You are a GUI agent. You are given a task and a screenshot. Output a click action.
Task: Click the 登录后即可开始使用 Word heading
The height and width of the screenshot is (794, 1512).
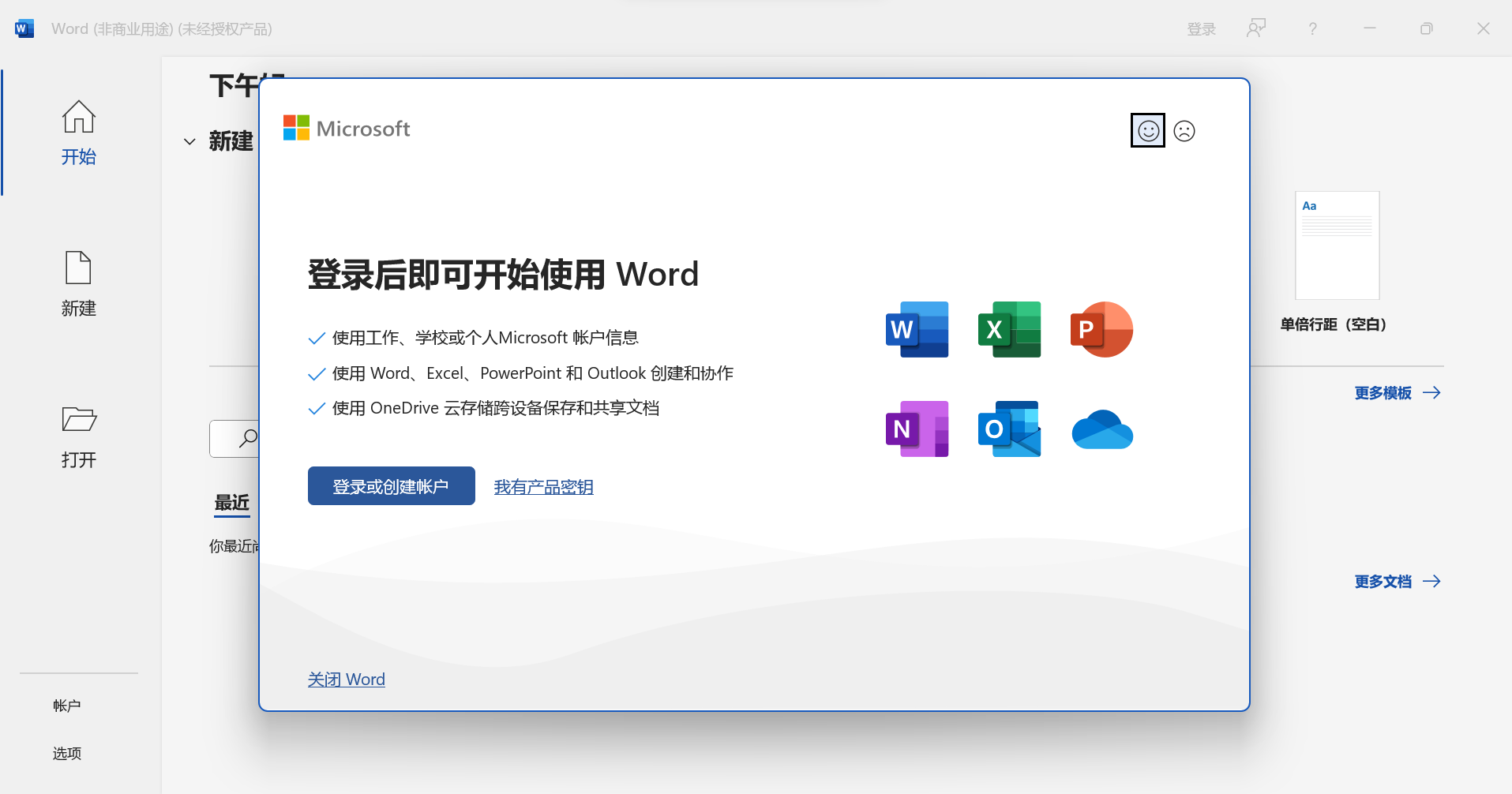(503, 275)
